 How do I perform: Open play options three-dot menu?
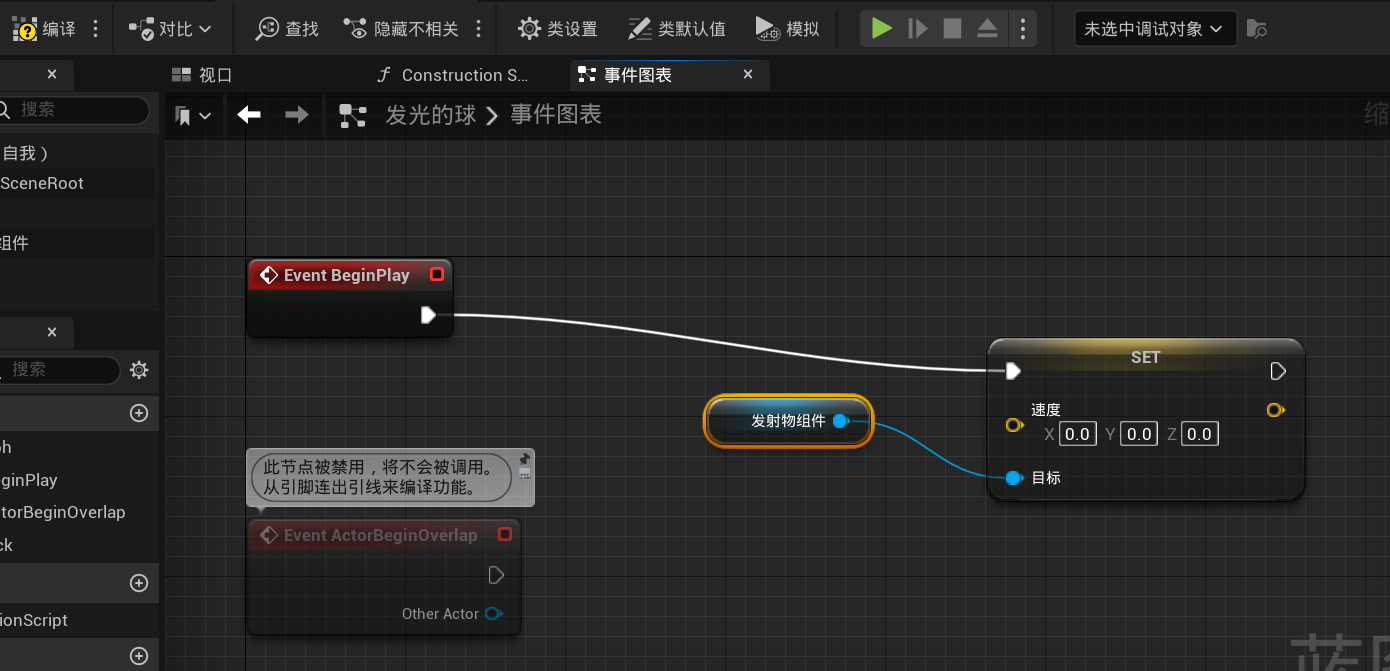pyautogui.click(x=1022, y=29)
